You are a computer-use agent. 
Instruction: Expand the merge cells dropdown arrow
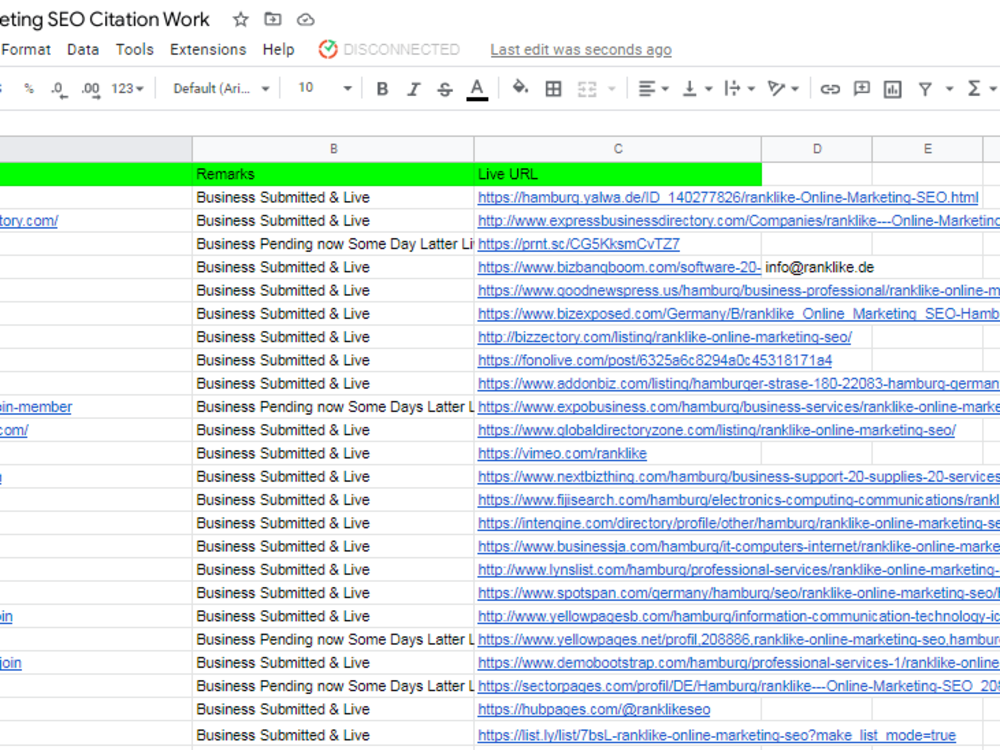pyautogui.click(x=612, y=89)
